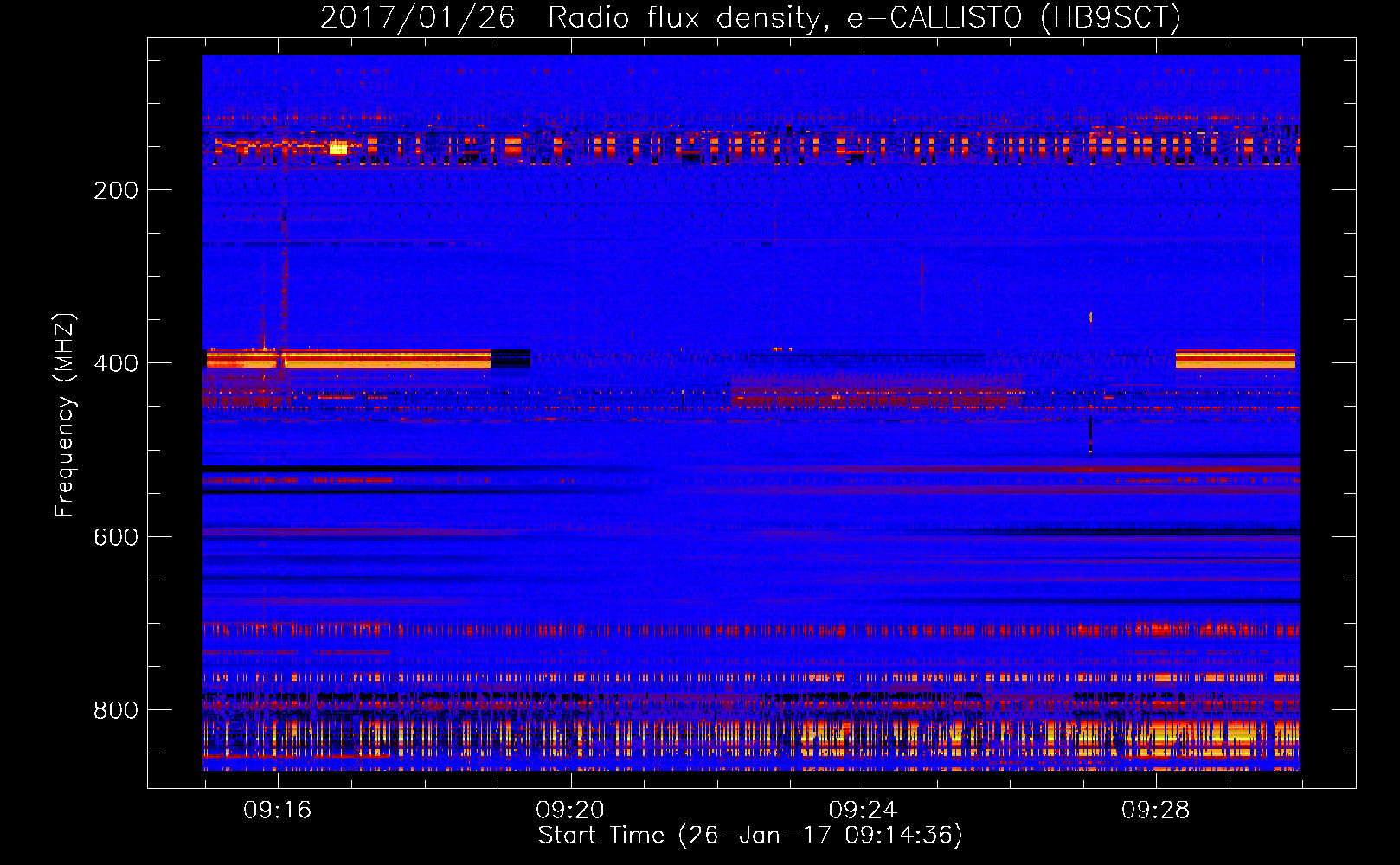Viewport: 1400px width, 865px height.
Task: Click the 600 frequency tick label
Action: click(x=116, y=537)
